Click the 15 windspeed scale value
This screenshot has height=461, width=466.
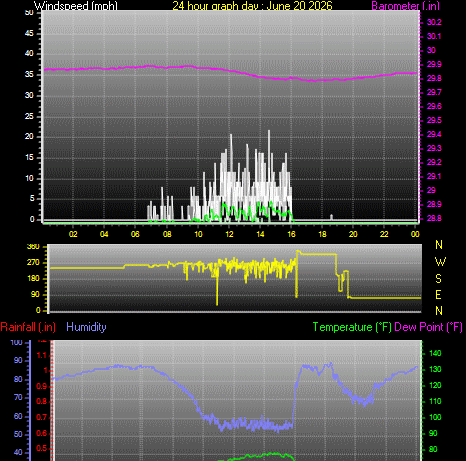point(29,157)
